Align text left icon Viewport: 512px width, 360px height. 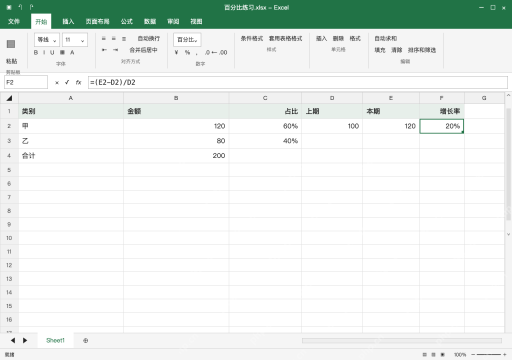tap(104, 39)
